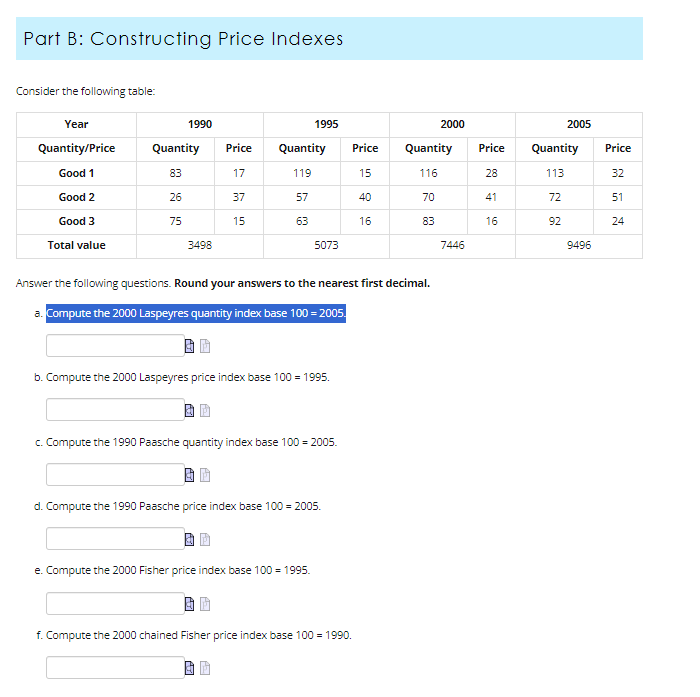Click the magnifier page icon for question f
This screenshot has height=697, width=700.
(x=189, y=668)
